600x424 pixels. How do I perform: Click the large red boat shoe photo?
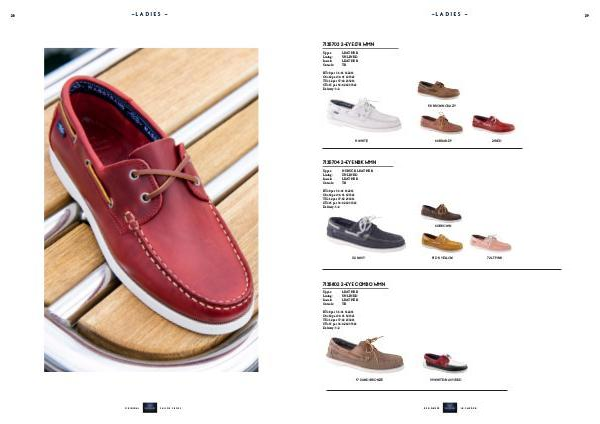coord(151,210)
